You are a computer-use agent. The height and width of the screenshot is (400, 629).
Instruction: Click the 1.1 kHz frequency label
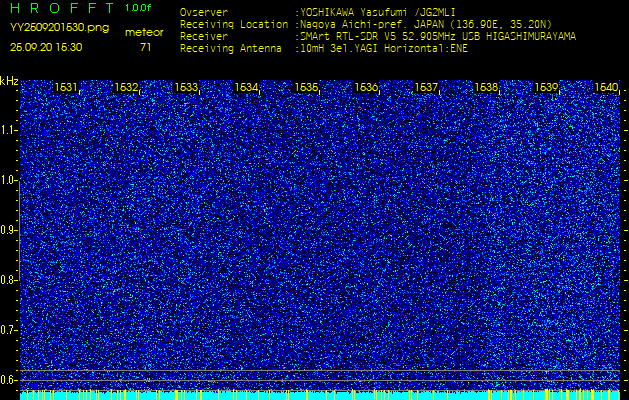9,130
